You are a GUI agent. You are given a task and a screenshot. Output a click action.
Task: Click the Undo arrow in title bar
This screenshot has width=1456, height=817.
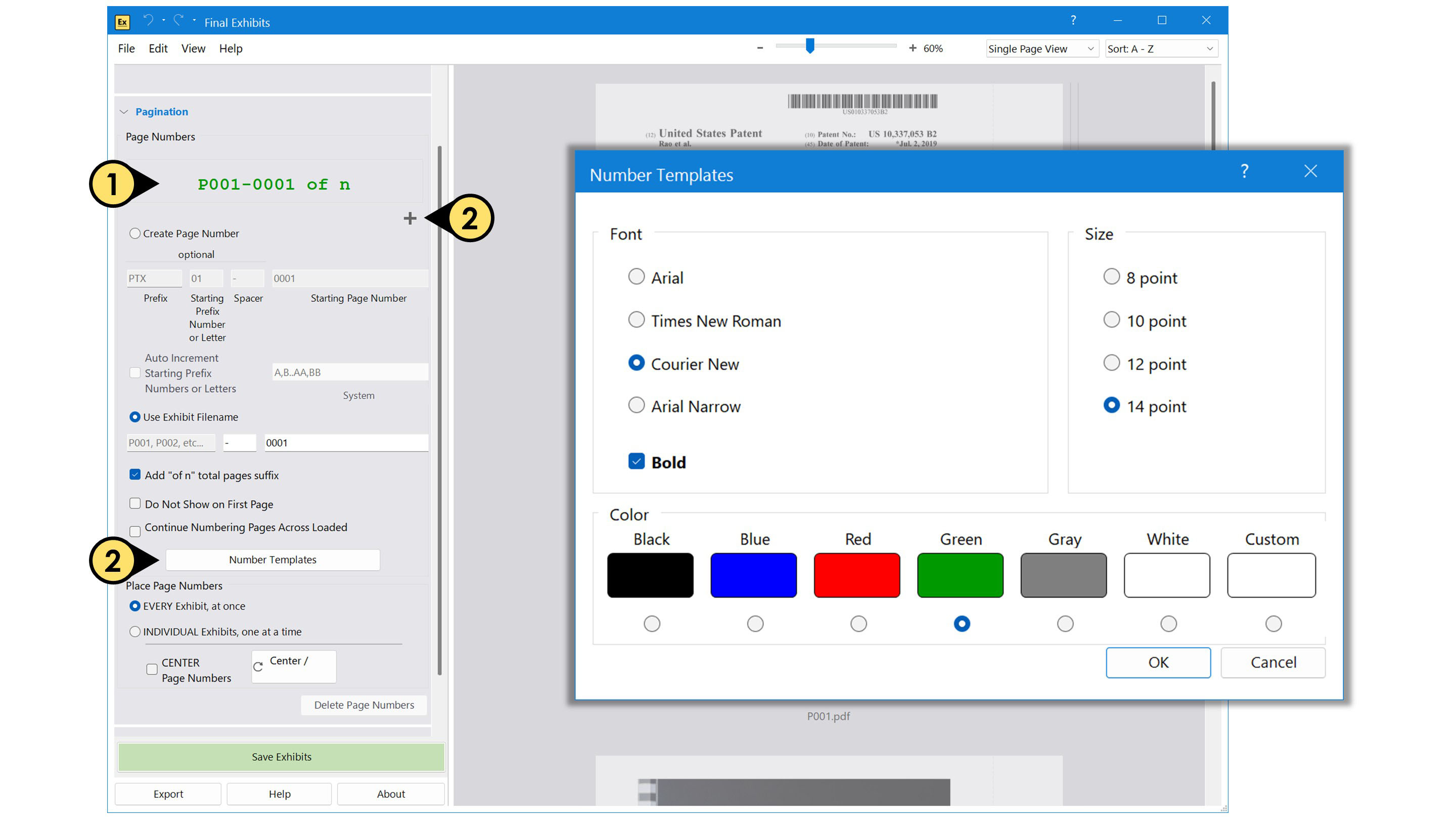(148, 20)
